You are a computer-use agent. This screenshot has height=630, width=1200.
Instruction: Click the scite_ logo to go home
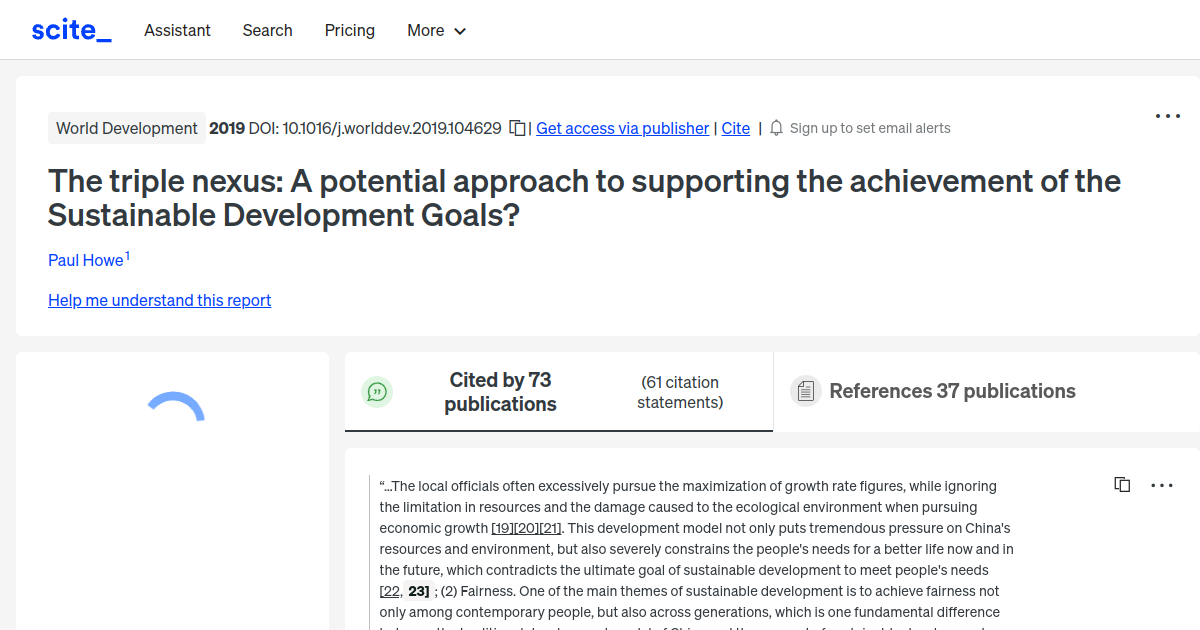[x=70, y=29]
